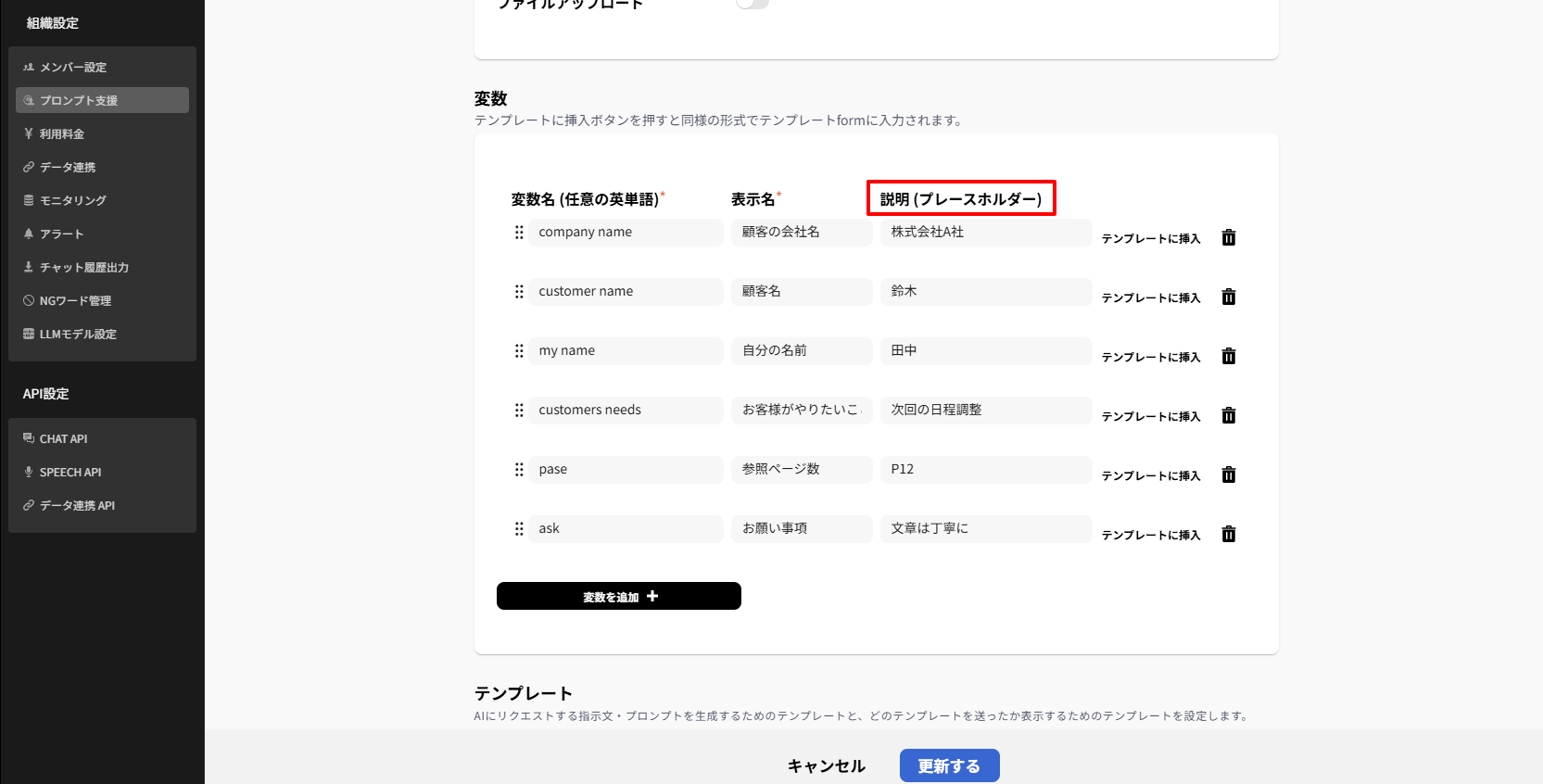Click the 株式会社A社 placeholder field

(x=985, y=233)
